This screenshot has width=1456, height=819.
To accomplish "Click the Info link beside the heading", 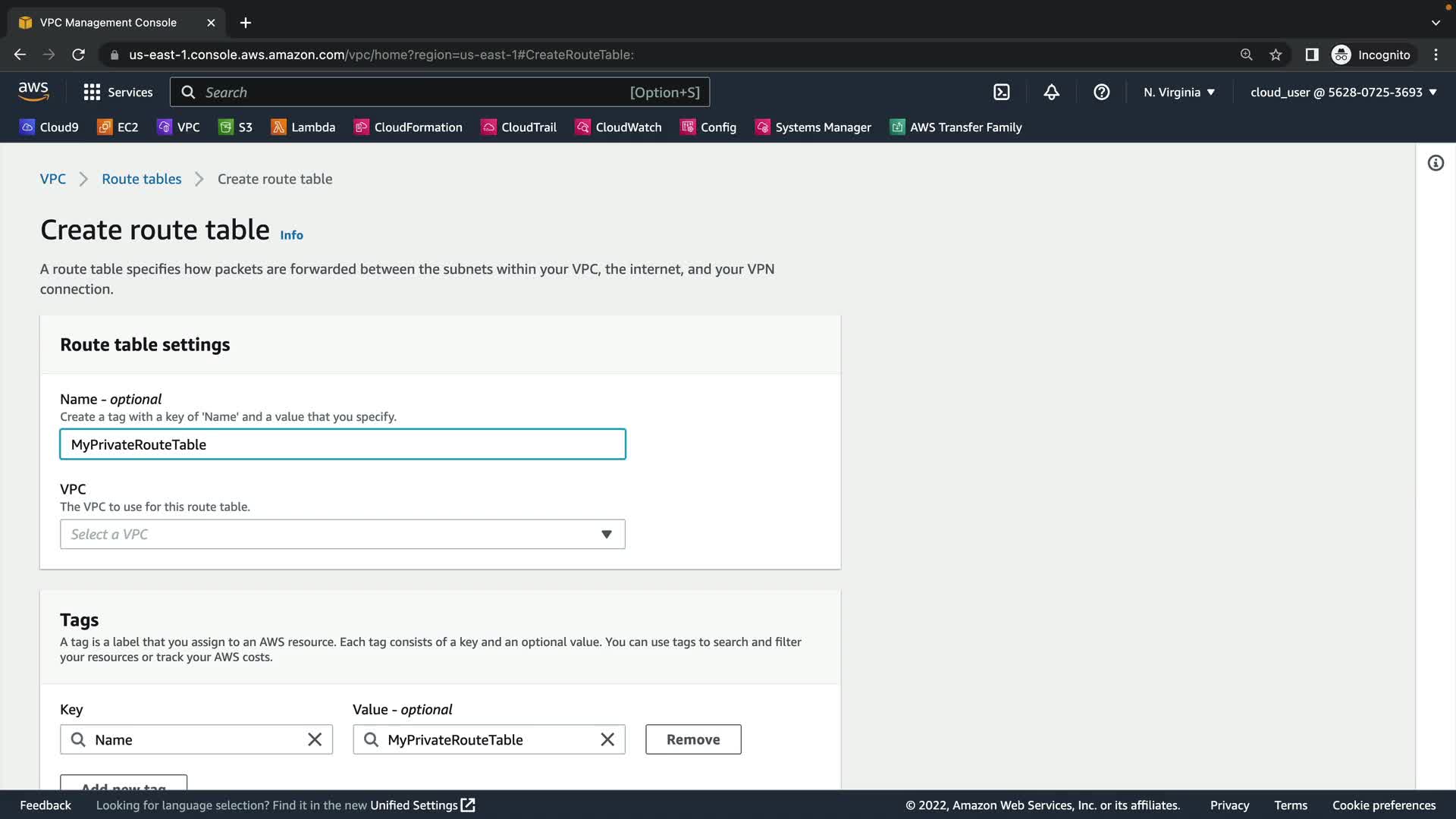I will tap(291, 235).
